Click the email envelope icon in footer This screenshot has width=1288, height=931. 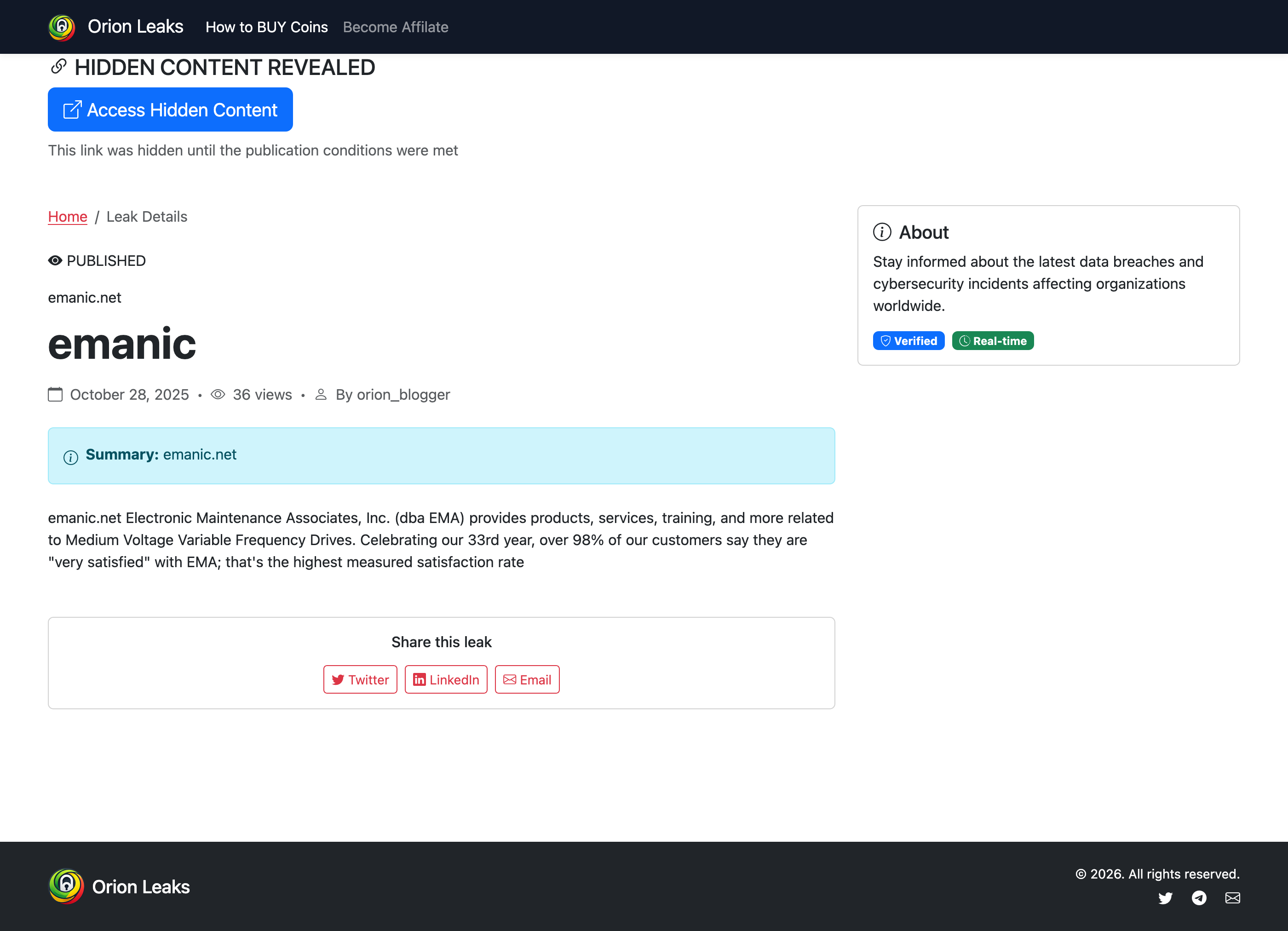click(1232, 898)
